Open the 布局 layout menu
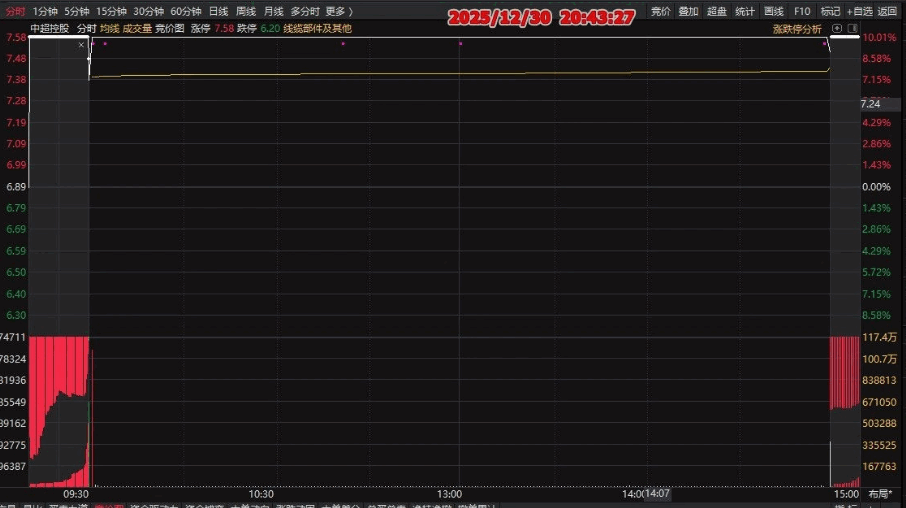 click(880, 494)
